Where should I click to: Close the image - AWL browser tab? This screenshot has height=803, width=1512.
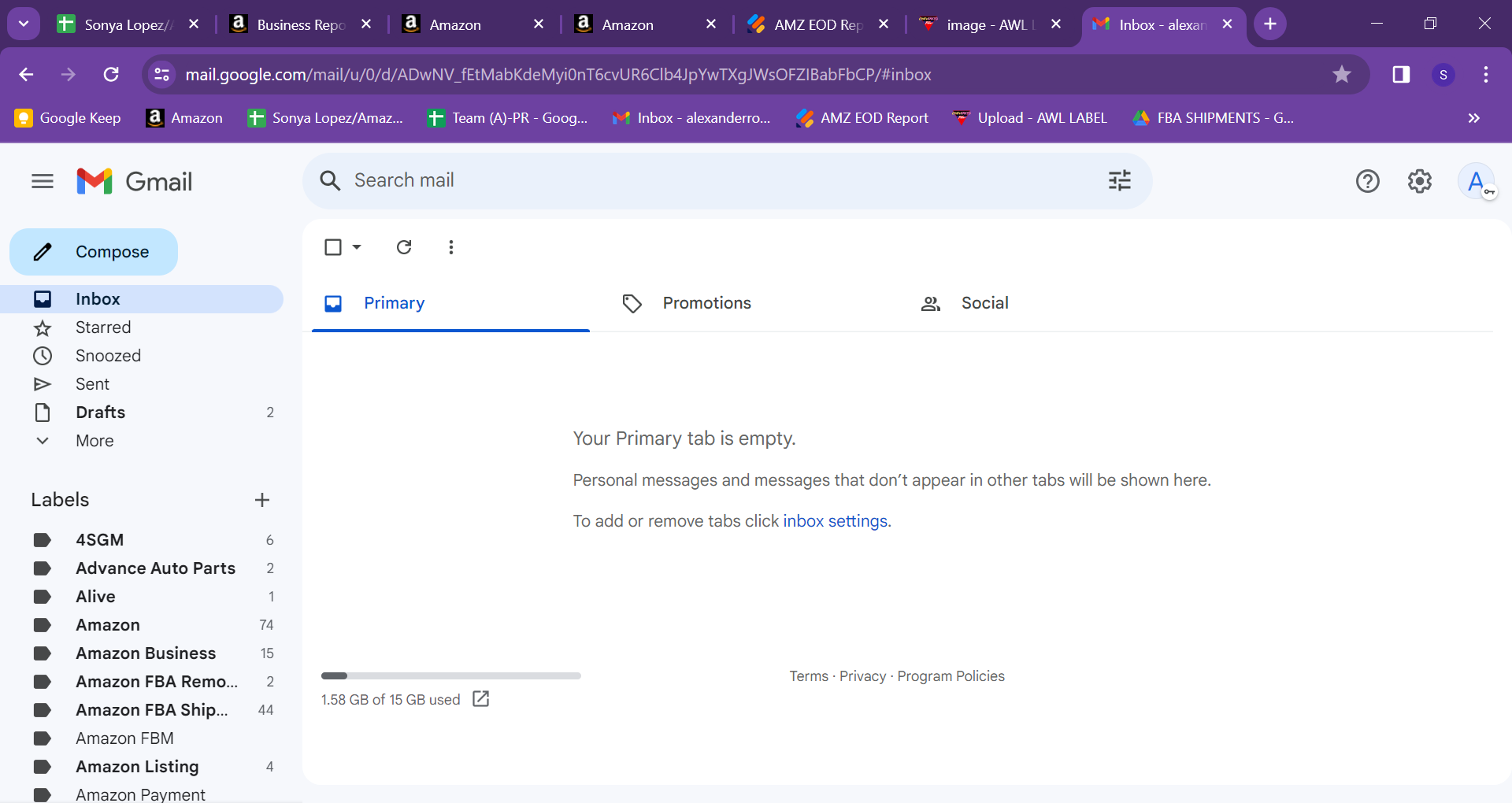[1056, 24]
